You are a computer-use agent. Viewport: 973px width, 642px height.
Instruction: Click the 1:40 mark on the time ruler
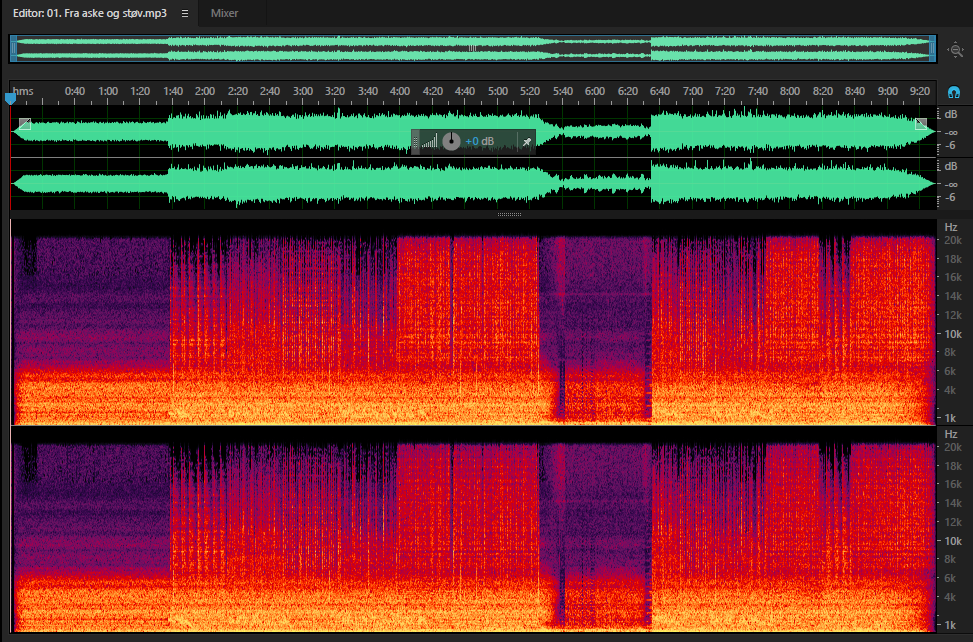coord(173,91)
